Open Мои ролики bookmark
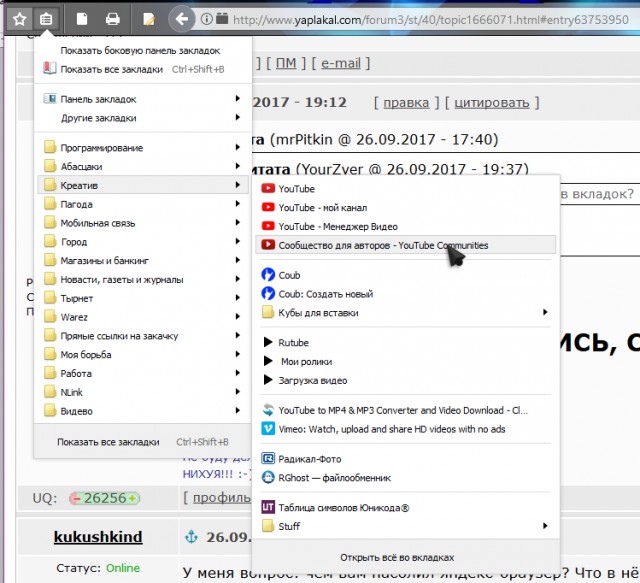This screenshot has width=640, height=583. pos(406,361)
